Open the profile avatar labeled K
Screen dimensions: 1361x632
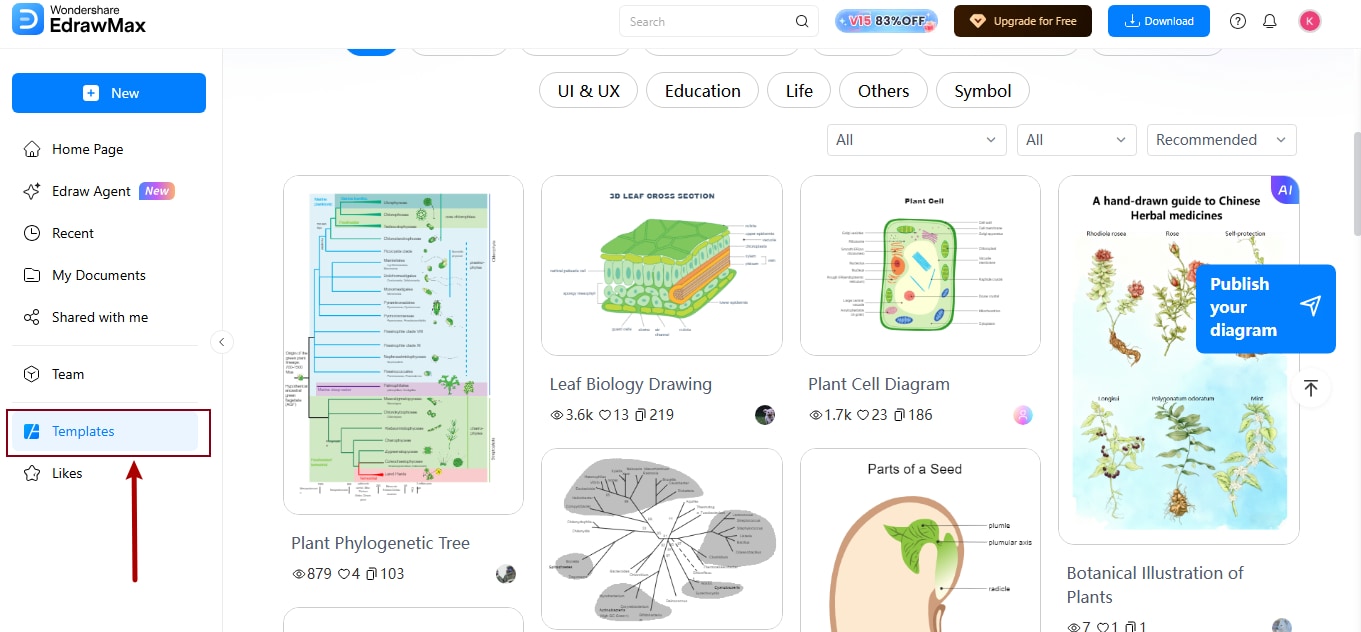coord(1309,20)
